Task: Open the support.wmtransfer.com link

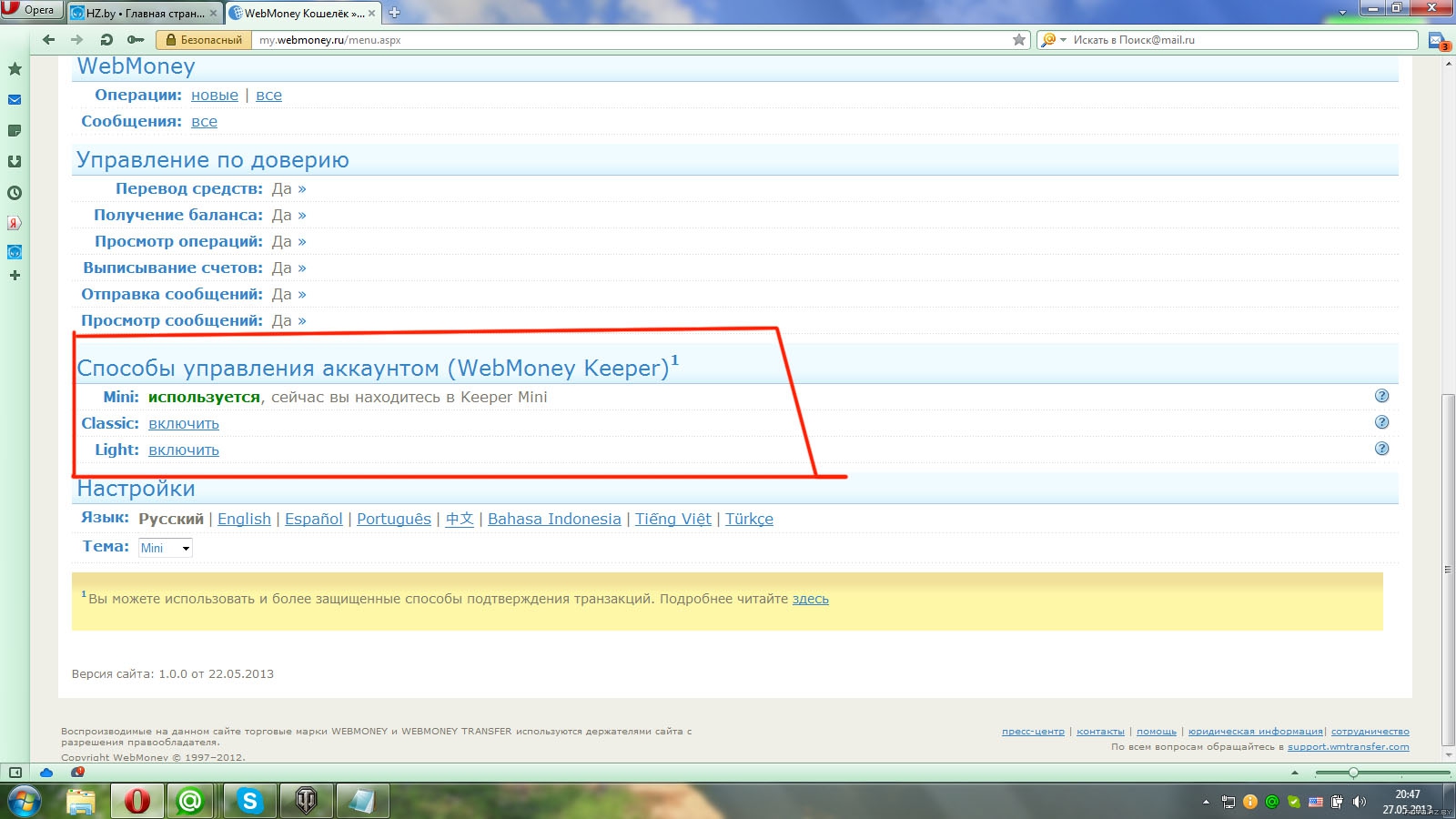Action: [x=1349, y=747]
